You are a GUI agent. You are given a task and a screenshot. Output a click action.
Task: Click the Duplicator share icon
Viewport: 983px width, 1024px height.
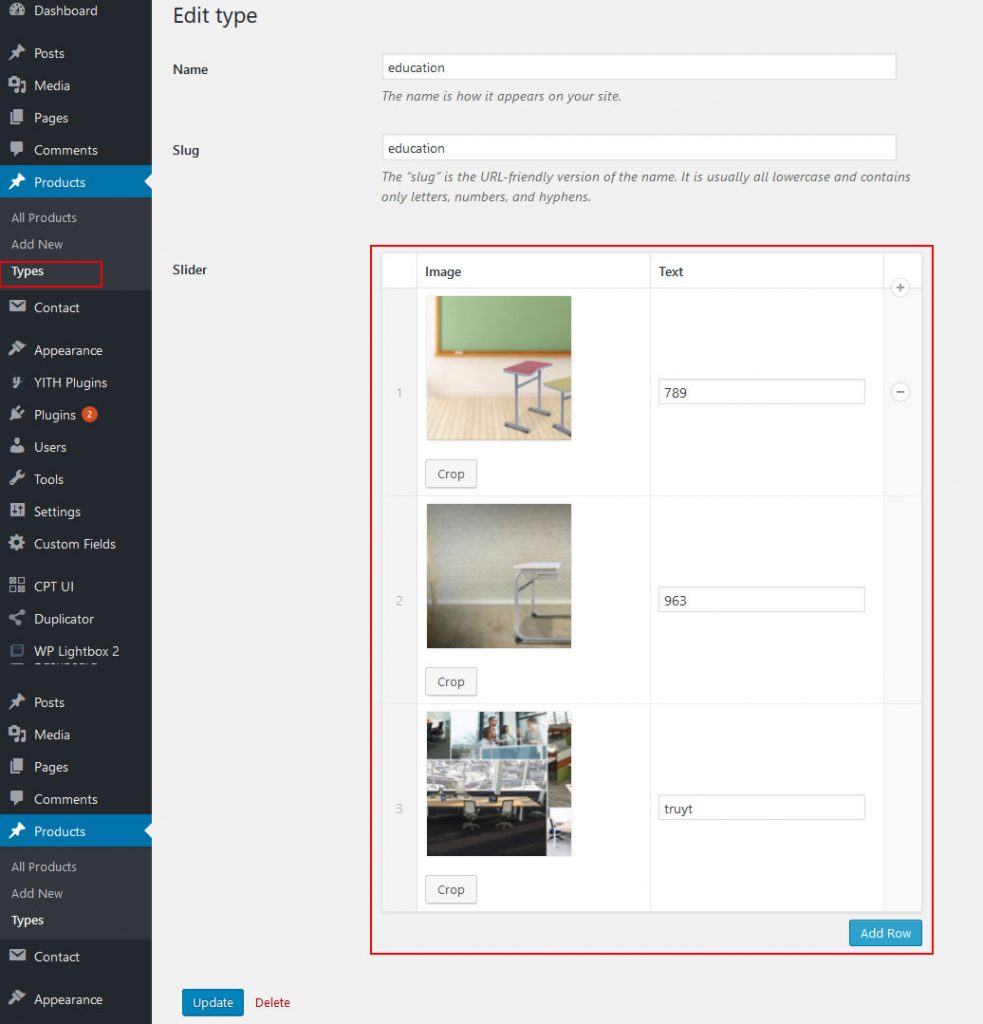[x=17, y=618]
